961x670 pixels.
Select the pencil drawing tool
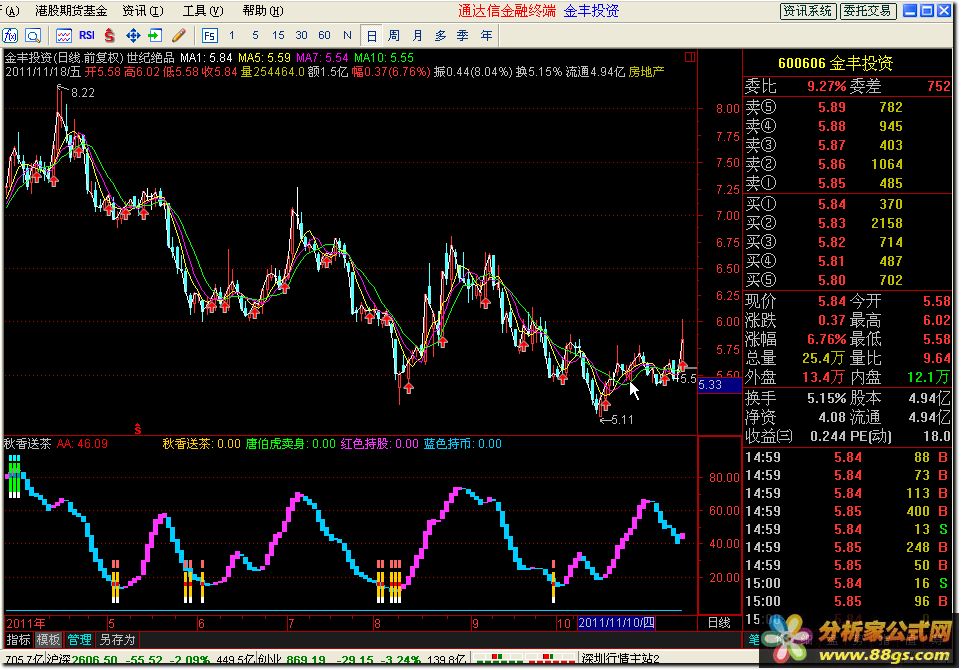(178, 36)
